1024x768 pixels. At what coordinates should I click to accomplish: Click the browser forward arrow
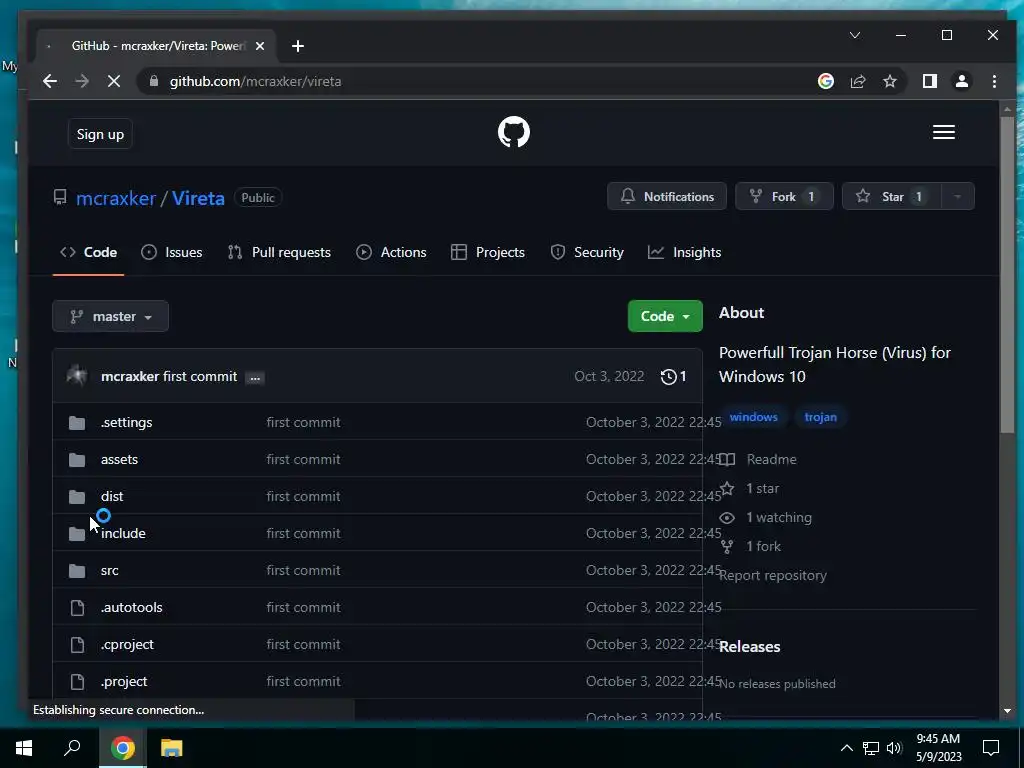coord(82,82)
